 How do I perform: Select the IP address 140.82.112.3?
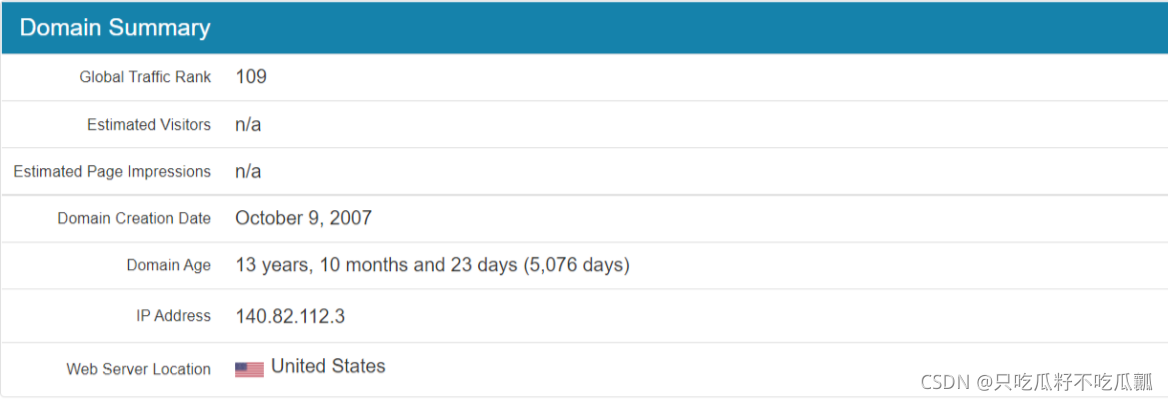point(290,316)
